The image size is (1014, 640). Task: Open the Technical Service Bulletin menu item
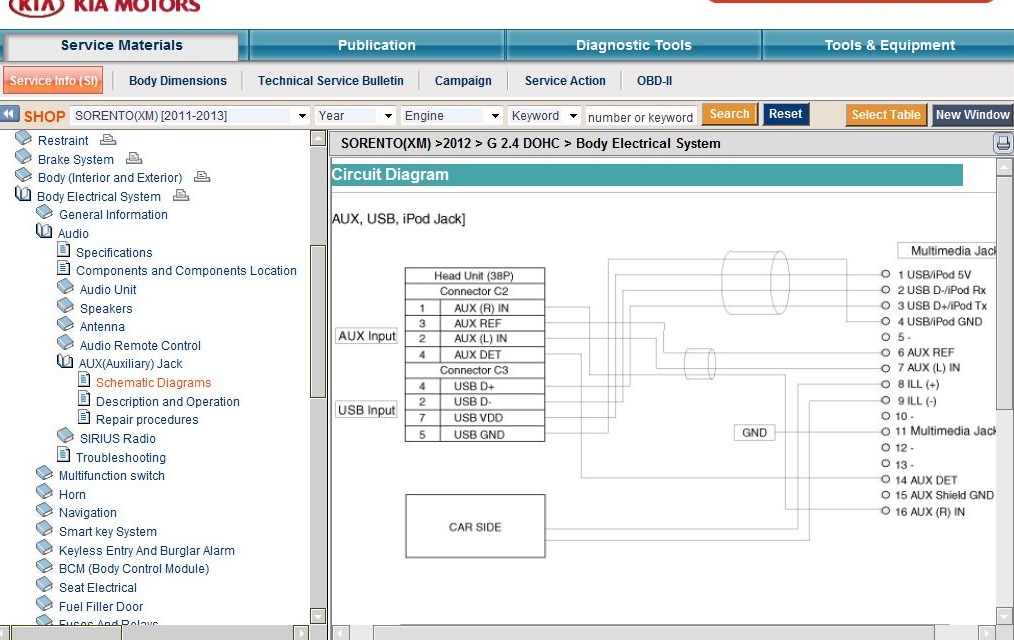tap(330, 81)
